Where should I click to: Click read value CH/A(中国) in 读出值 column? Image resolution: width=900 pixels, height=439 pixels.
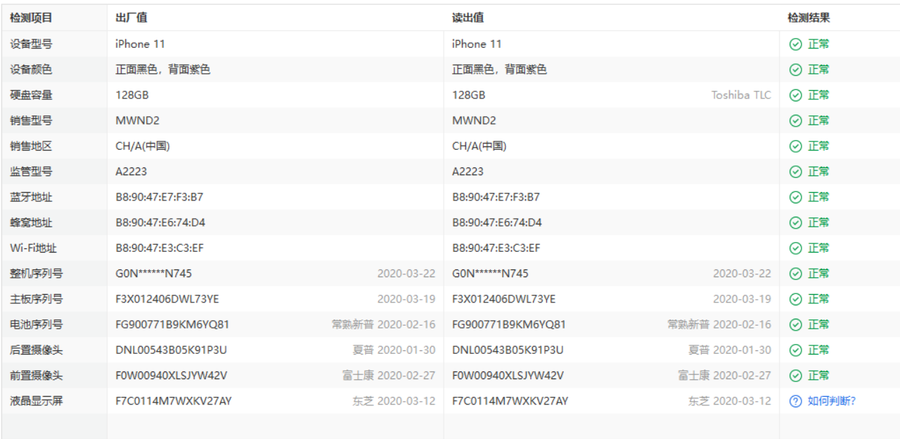[x=479, y=146]
